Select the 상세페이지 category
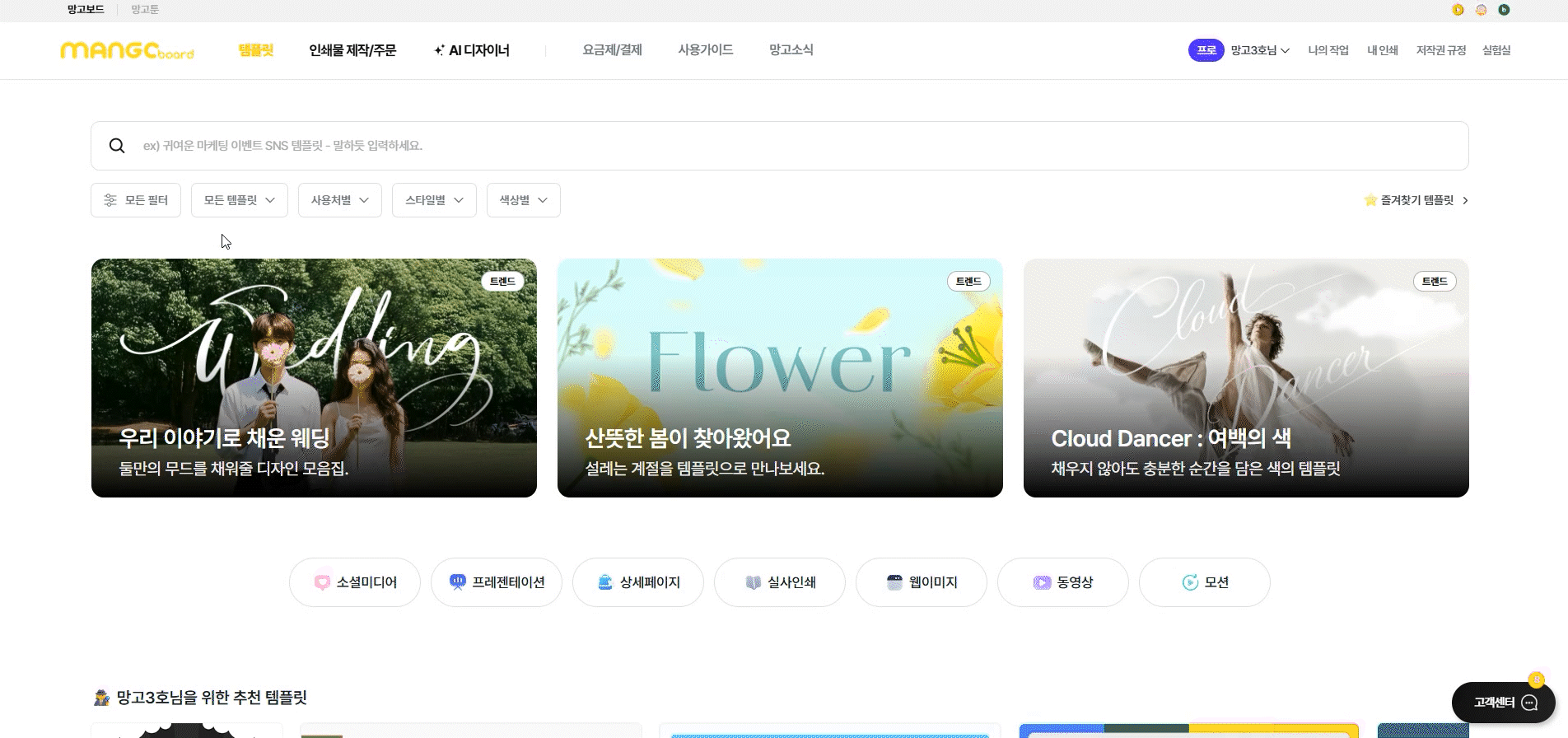This screenshot has height=738, width=1568. click(x=638, y=582)
